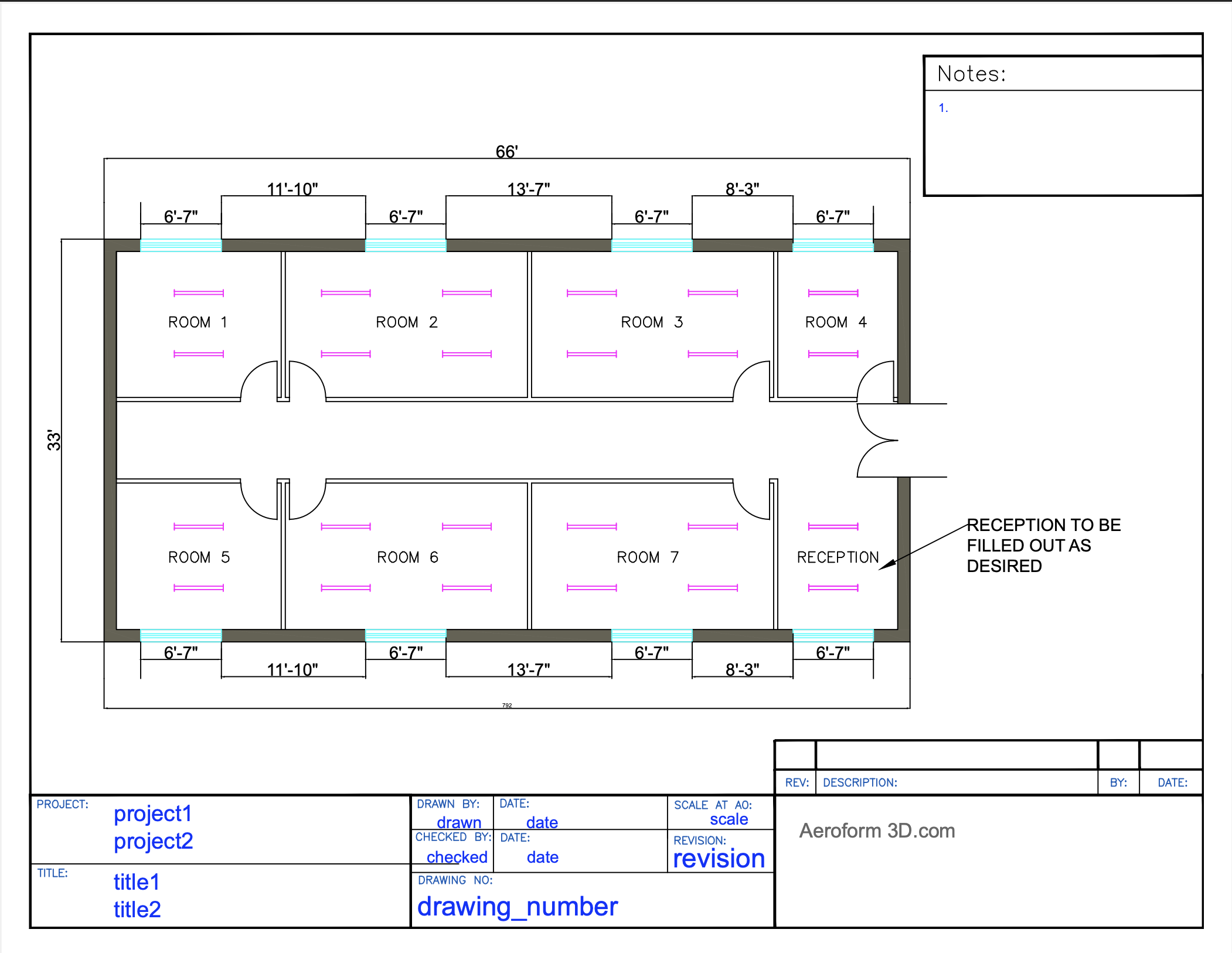Click the "REVISION:" label

click(700, 840)
